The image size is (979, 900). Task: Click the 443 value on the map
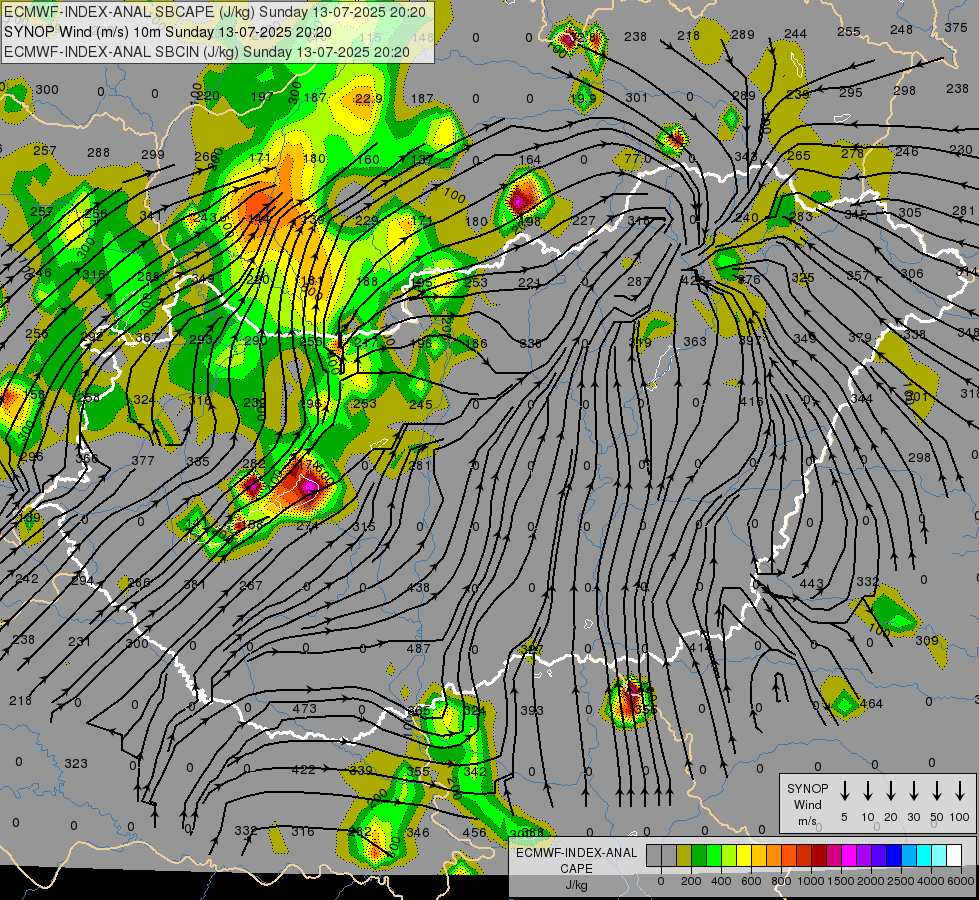pos(812,583)
